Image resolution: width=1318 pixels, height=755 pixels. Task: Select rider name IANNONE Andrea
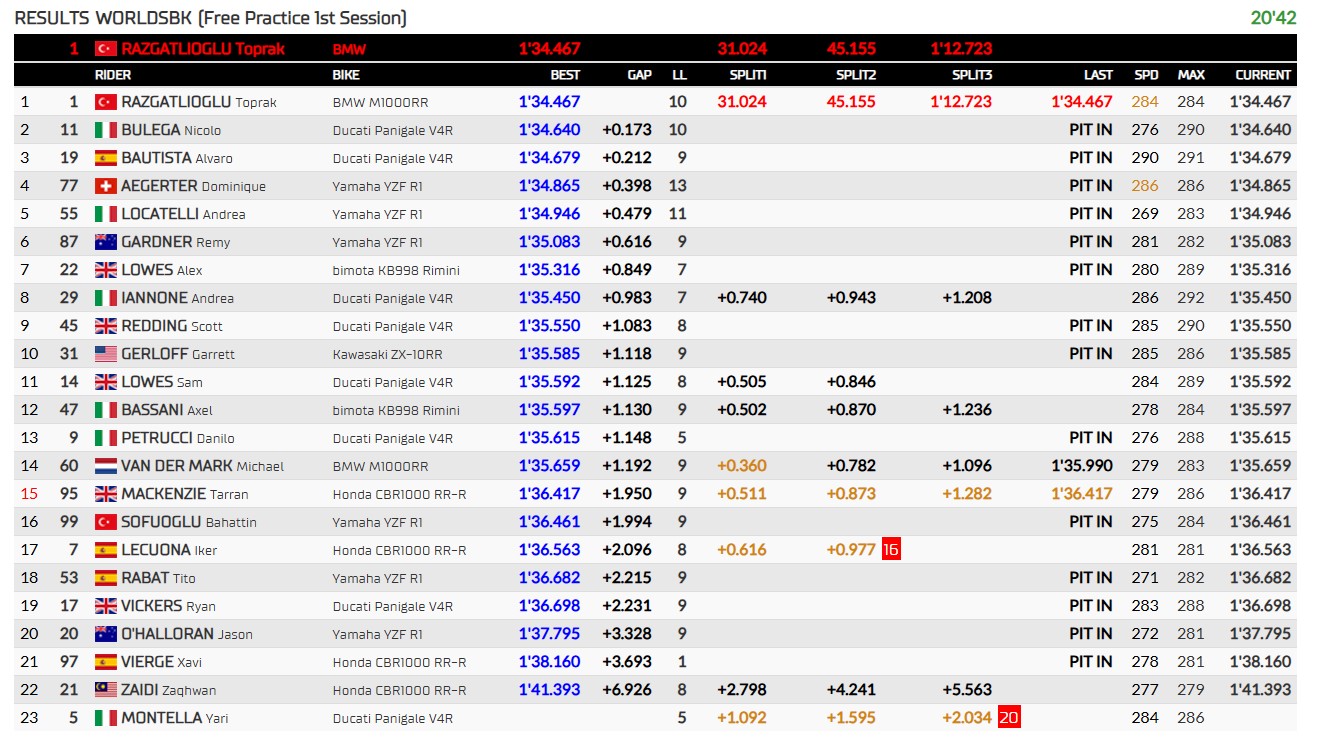point(177,298)
